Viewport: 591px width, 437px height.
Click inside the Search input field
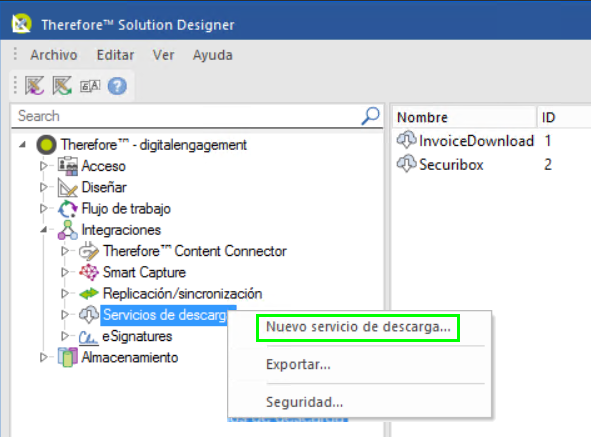click(x=188, y=116)
